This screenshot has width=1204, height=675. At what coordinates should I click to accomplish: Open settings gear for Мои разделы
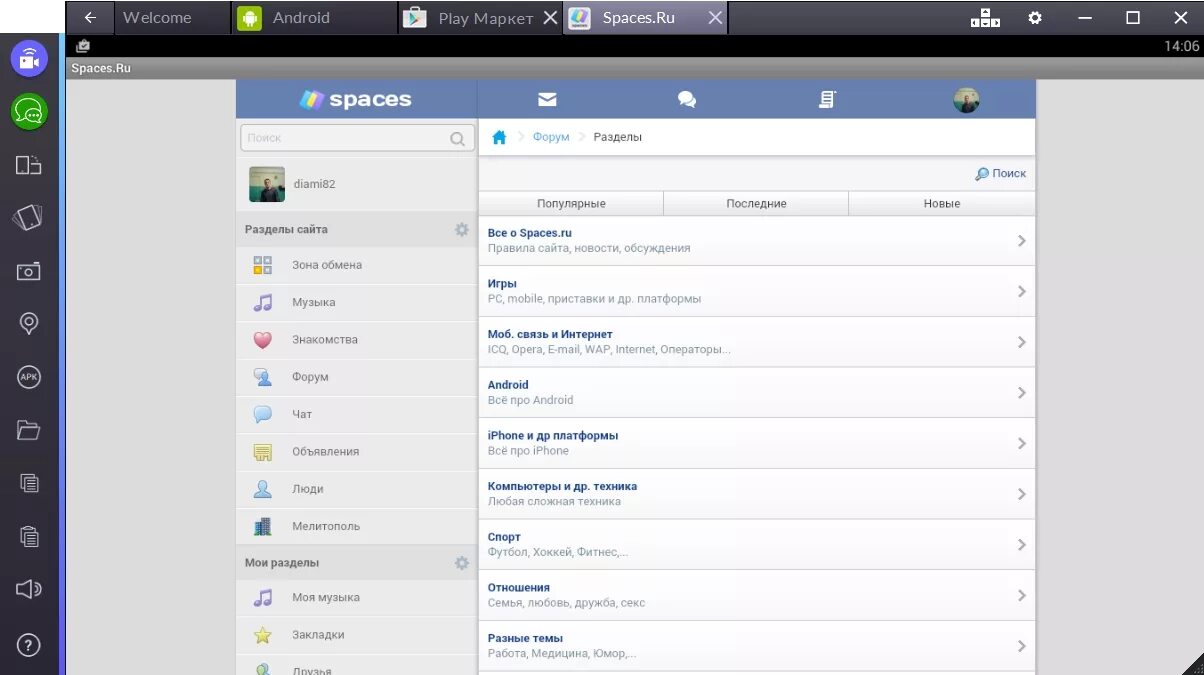tap(461, 563)
